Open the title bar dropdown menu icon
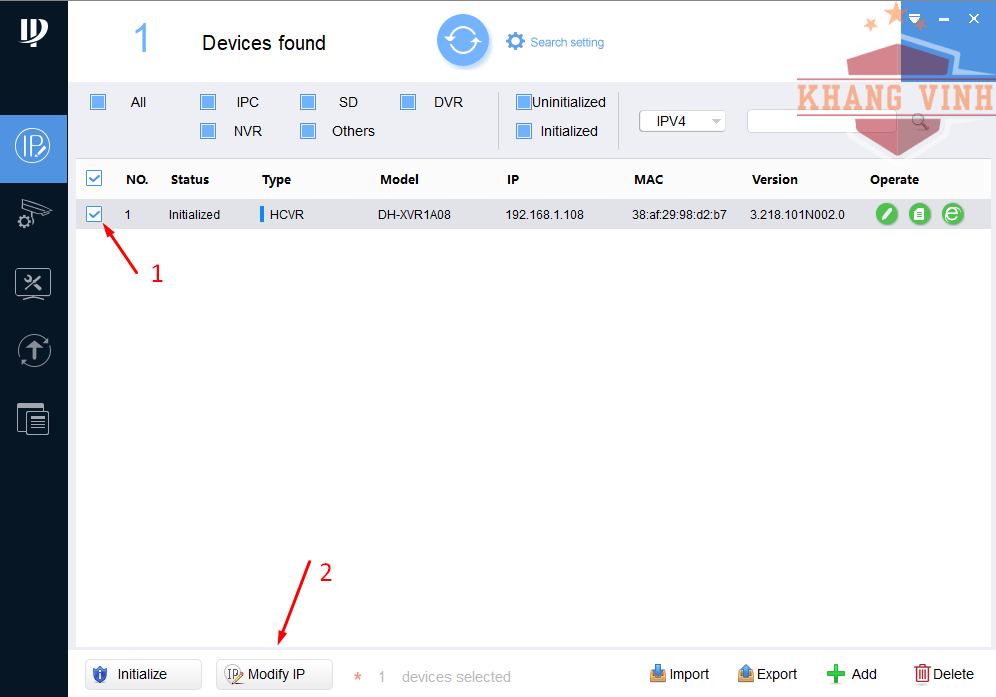 [x=915, y=18]
